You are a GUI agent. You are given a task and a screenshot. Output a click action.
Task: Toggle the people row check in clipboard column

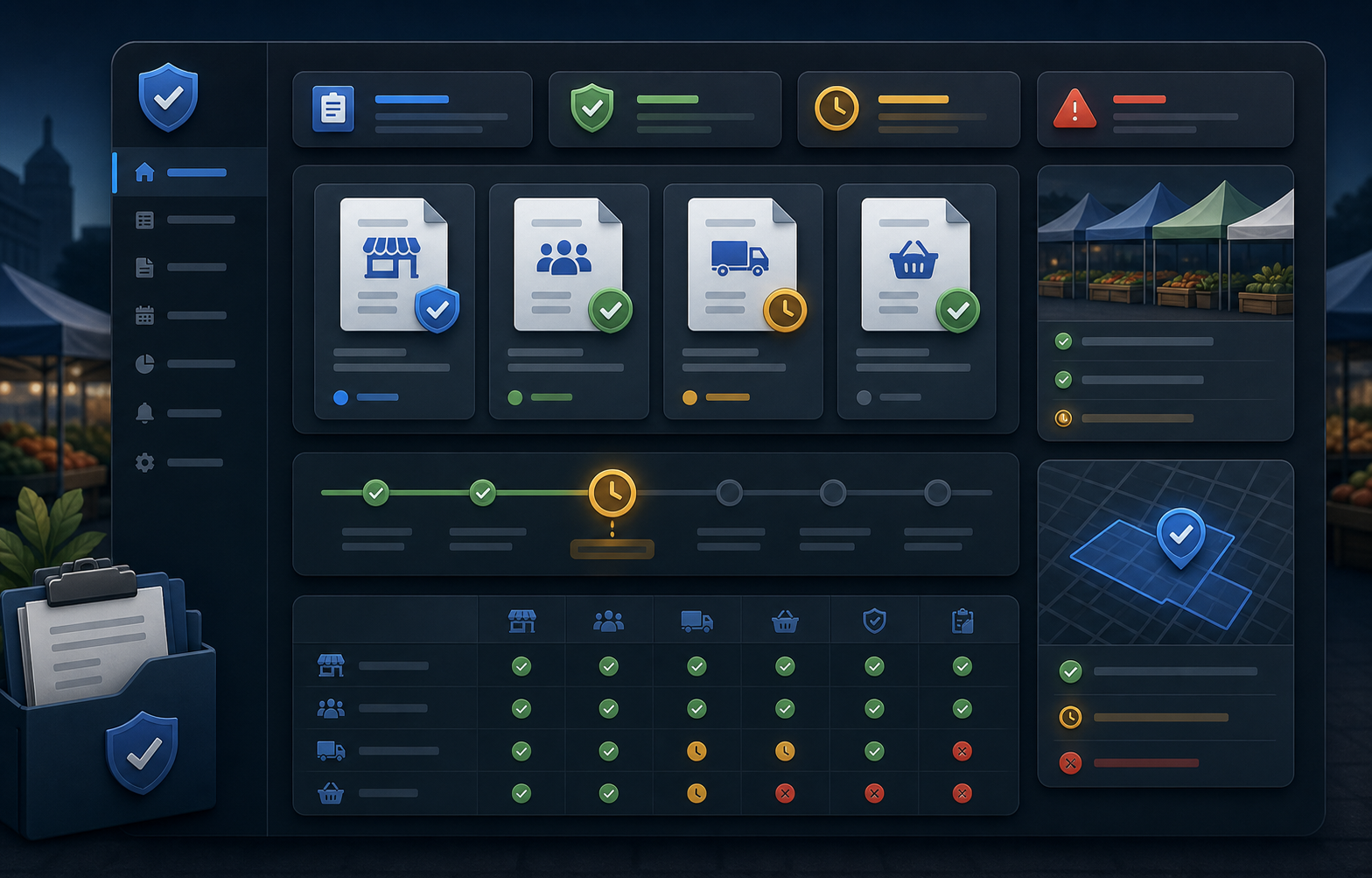[x=962, y=708]
